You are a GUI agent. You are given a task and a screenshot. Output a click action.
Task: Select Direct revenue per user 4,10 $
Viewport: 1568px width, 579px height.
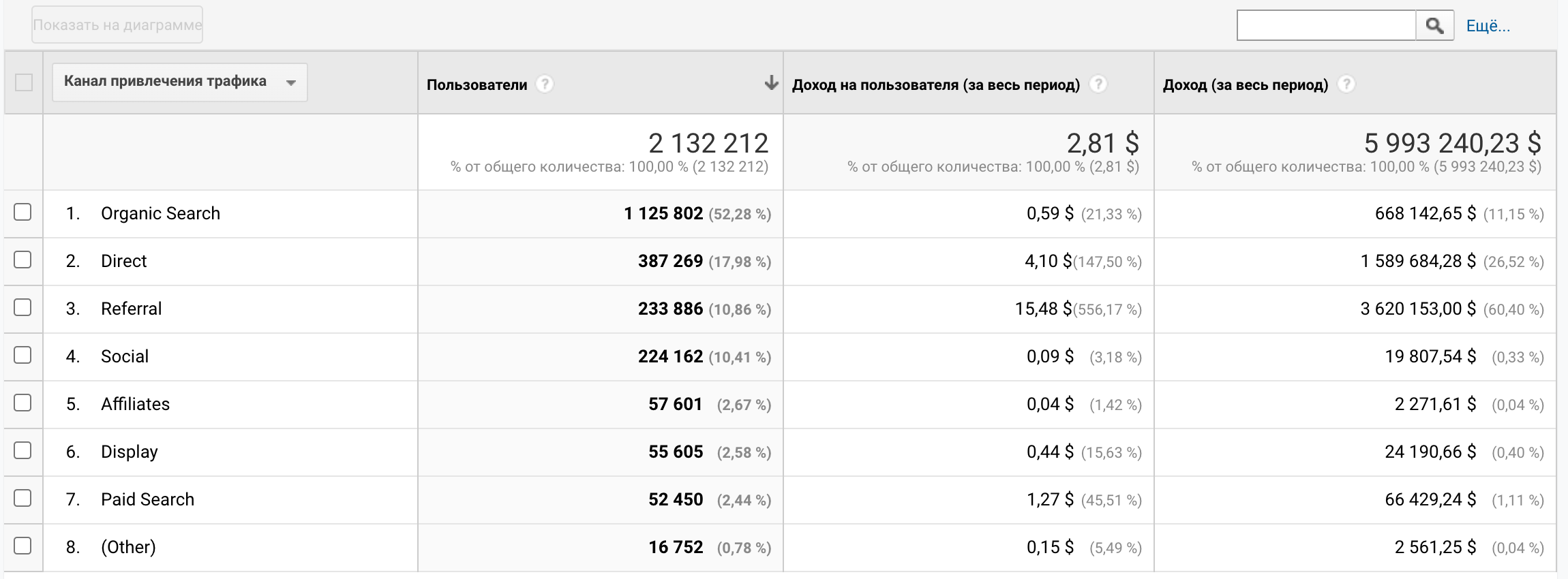pyautogui.click(x=1049, y=261)
